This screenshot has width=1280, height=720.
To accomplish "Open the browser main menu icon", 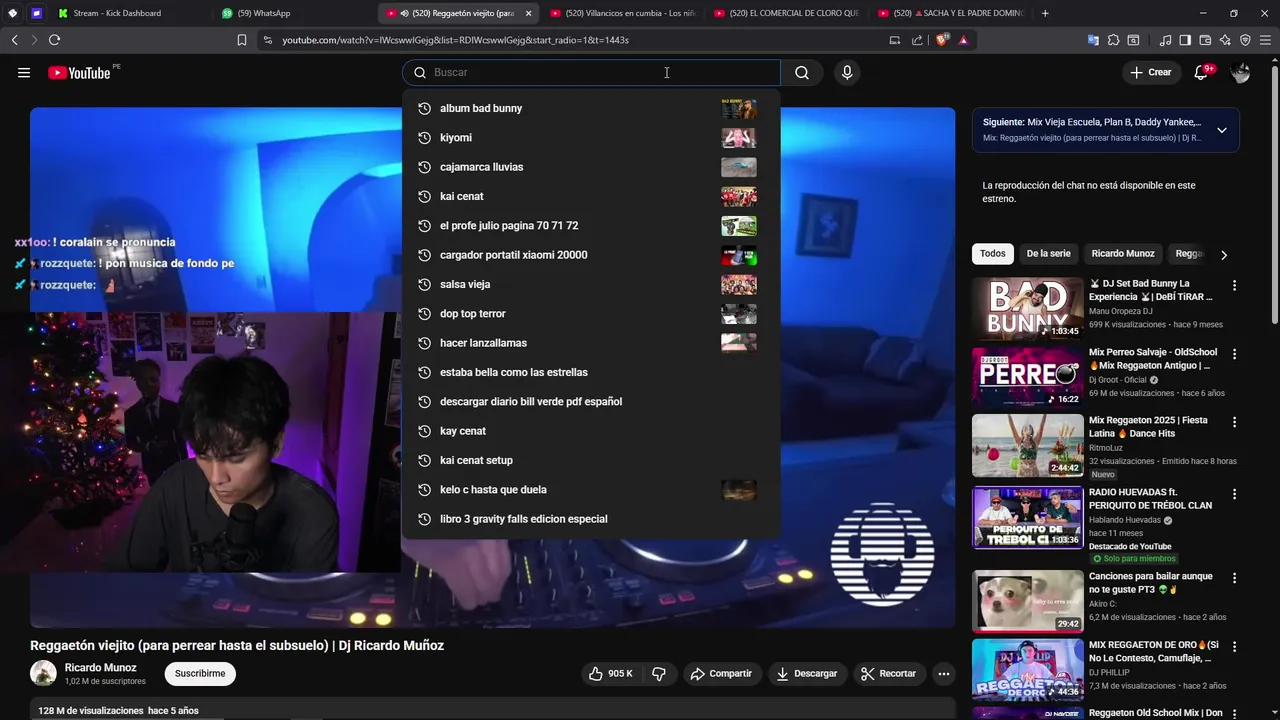I will 1265,40.
